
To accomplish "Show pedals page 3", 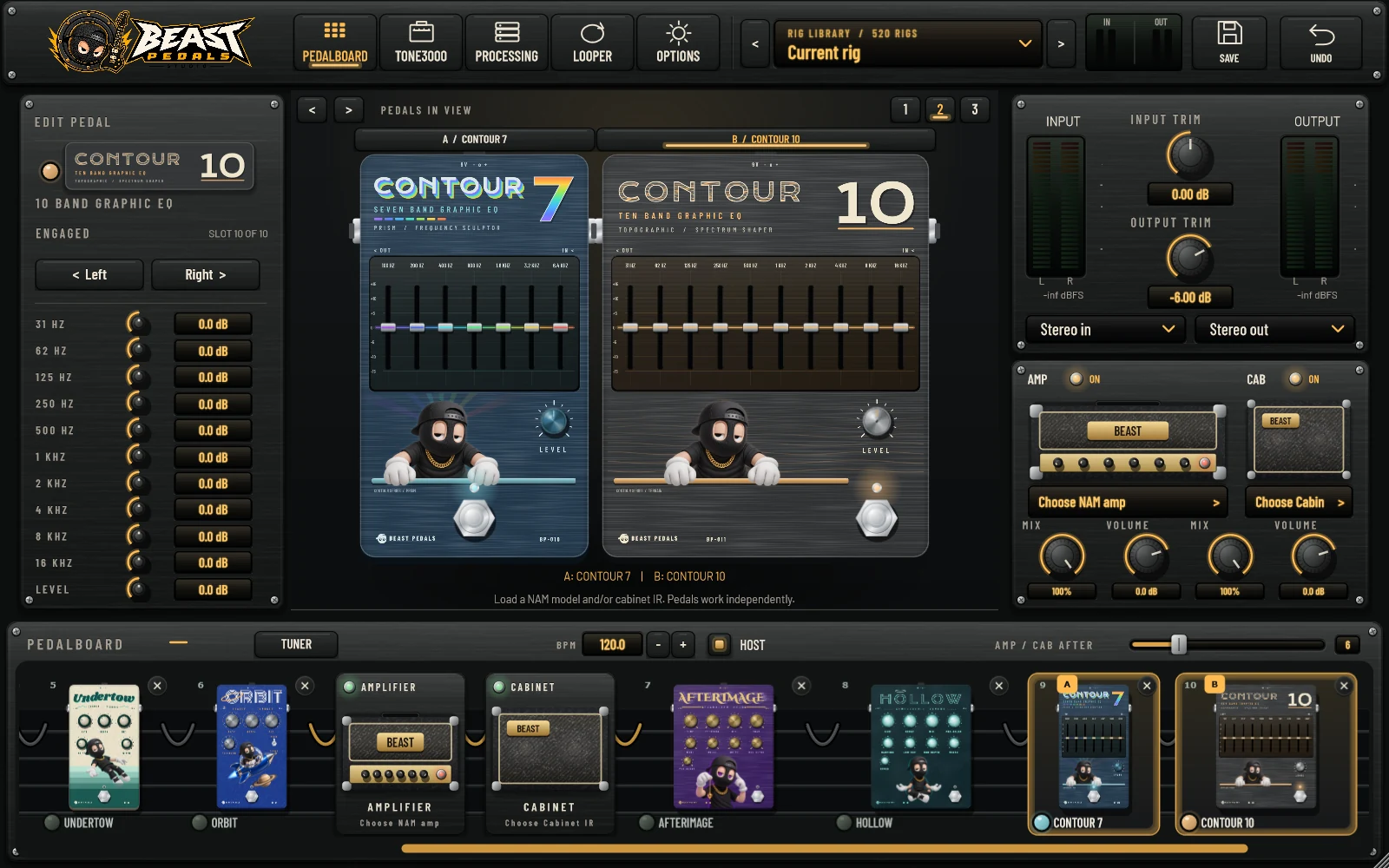I will pos(975,109).
